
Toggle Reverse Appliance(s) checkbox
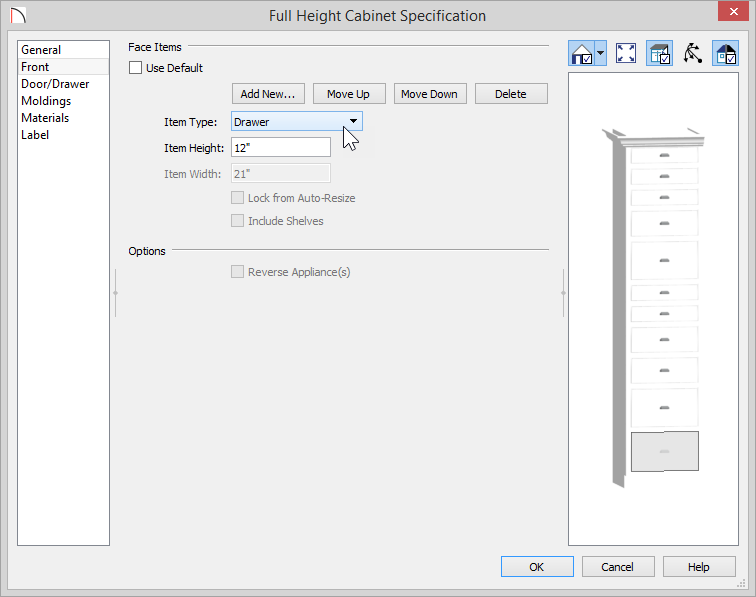[x=237, y=272]
